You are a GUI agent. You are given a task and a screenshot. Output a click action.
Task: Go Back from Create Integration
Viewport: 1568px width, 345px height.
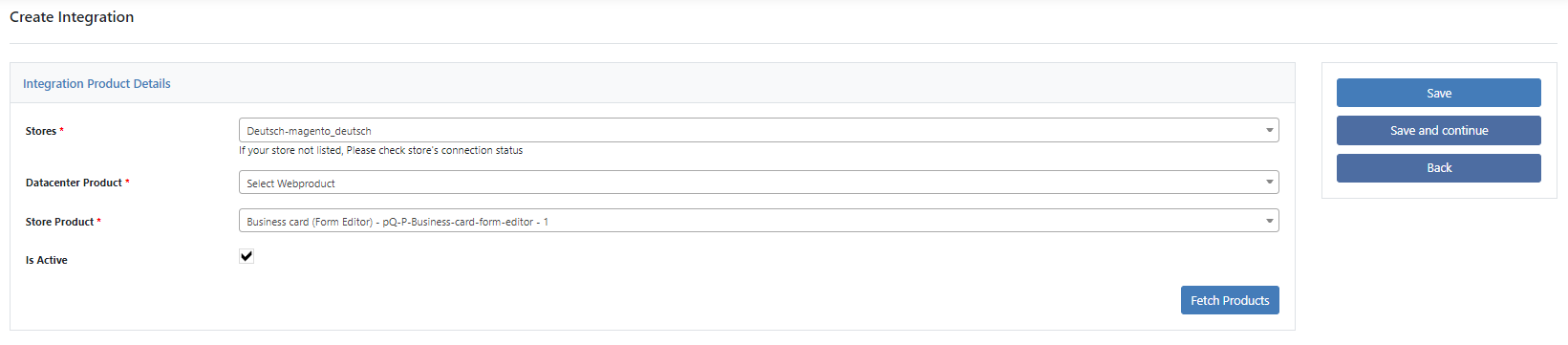[1438, 167]
